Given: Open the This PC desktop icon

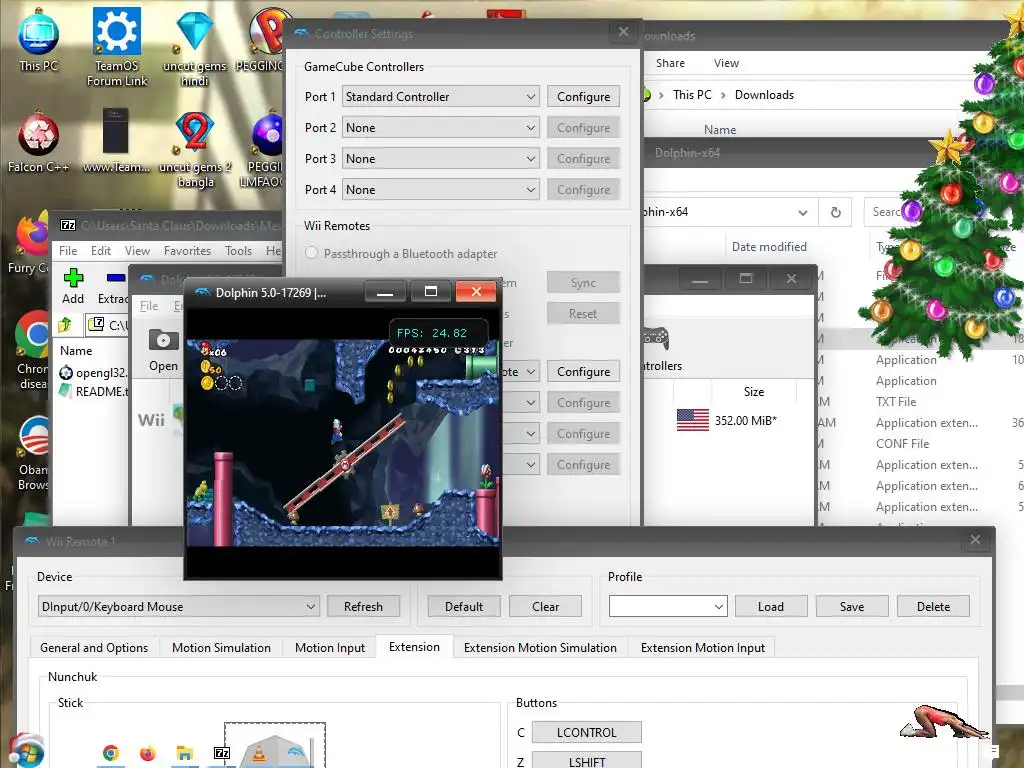Looking at the screenshot, I should click(x=38, y=40).
